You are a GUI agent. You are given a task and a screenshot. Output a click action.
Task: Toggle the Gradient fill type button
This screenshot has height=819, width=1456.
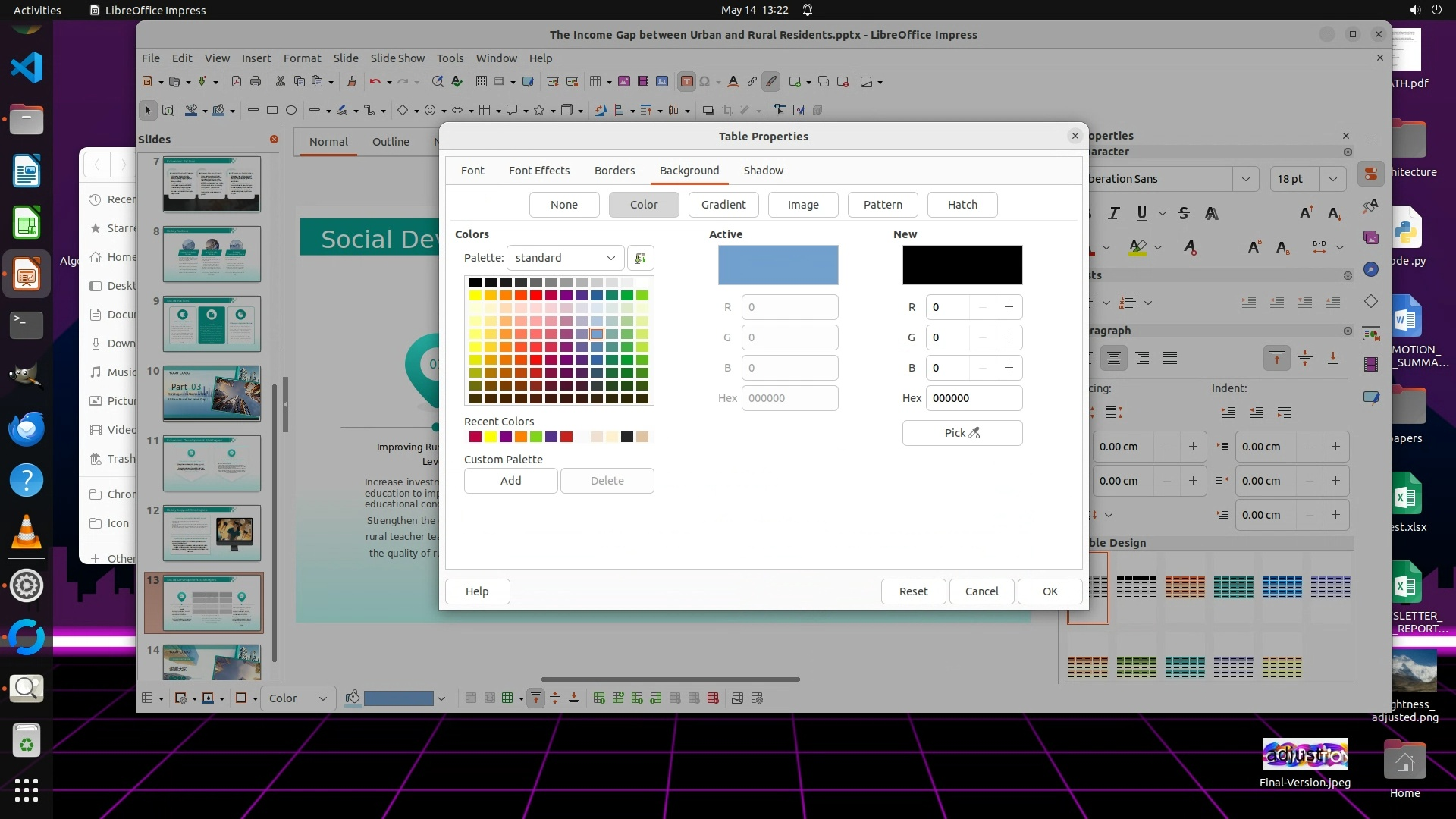pos(723,205)
